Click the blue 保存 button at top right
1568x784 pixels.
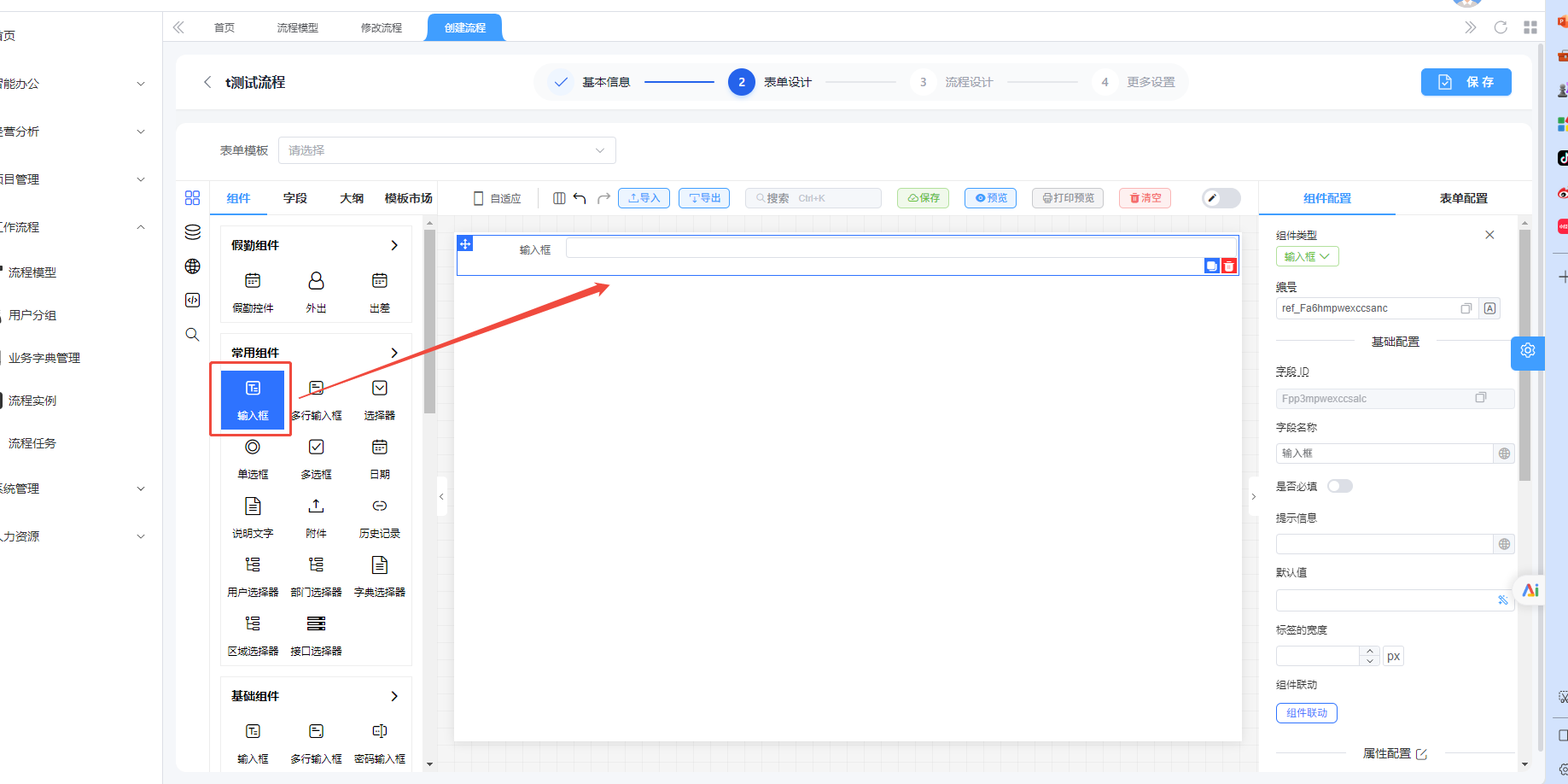[x=1466, y=82]
